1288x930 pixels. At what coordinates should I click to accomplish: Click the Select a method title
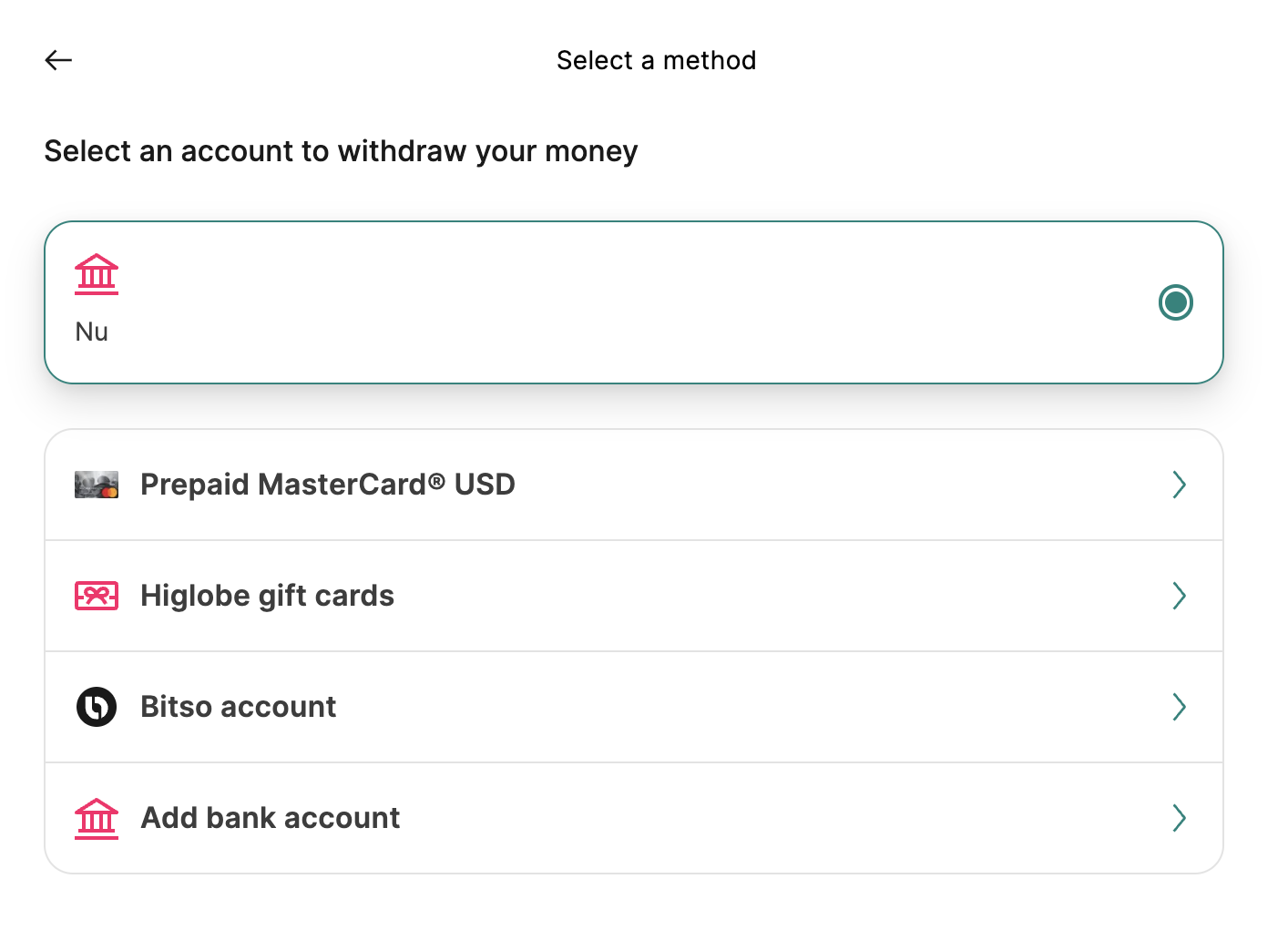pyautogui.click(x=657, y=60)
